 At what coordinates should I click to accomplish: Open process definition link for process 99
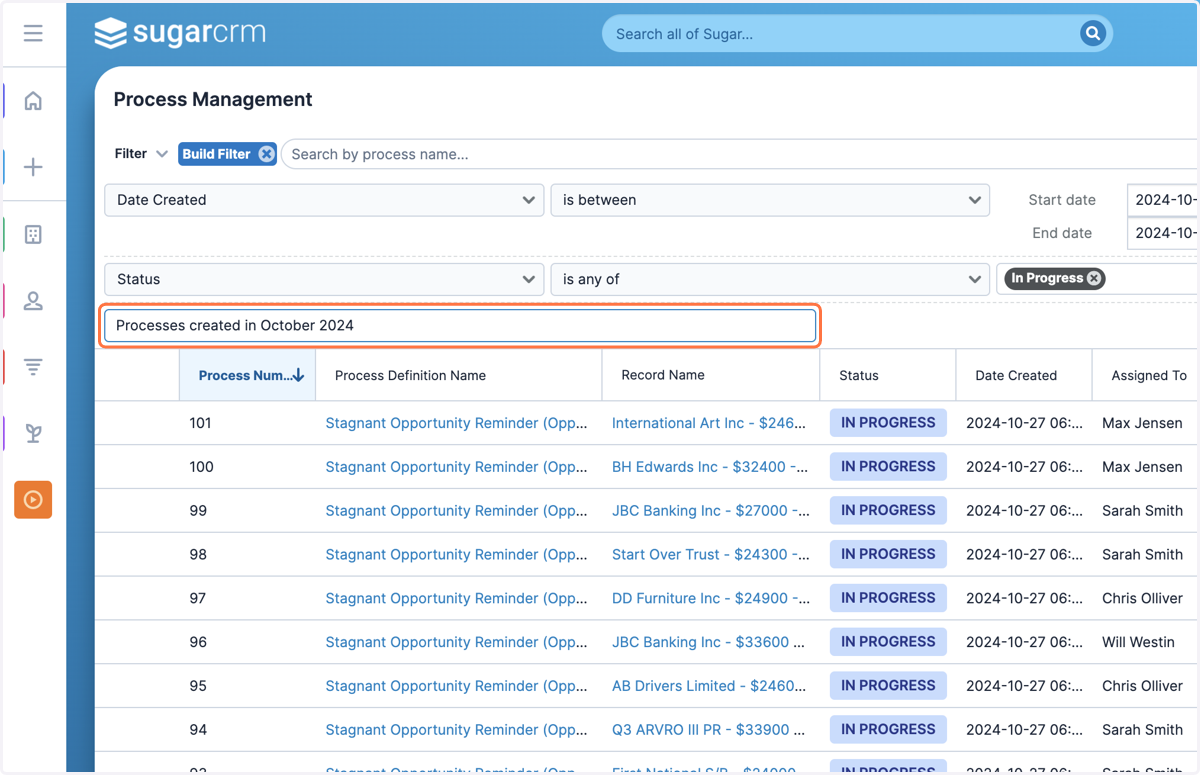point(457,511)
